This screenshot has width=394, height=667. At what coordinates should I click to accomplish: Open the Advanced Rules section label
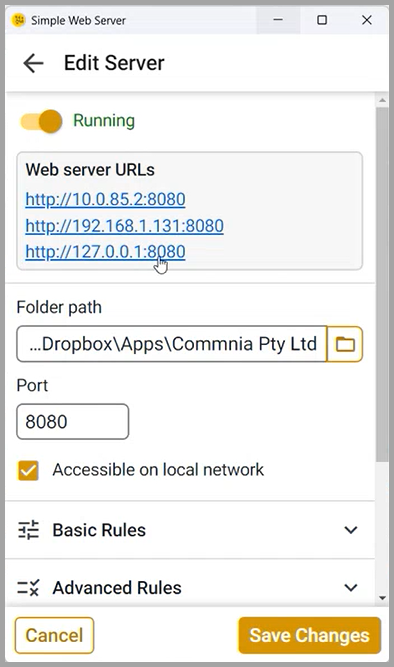117,587
